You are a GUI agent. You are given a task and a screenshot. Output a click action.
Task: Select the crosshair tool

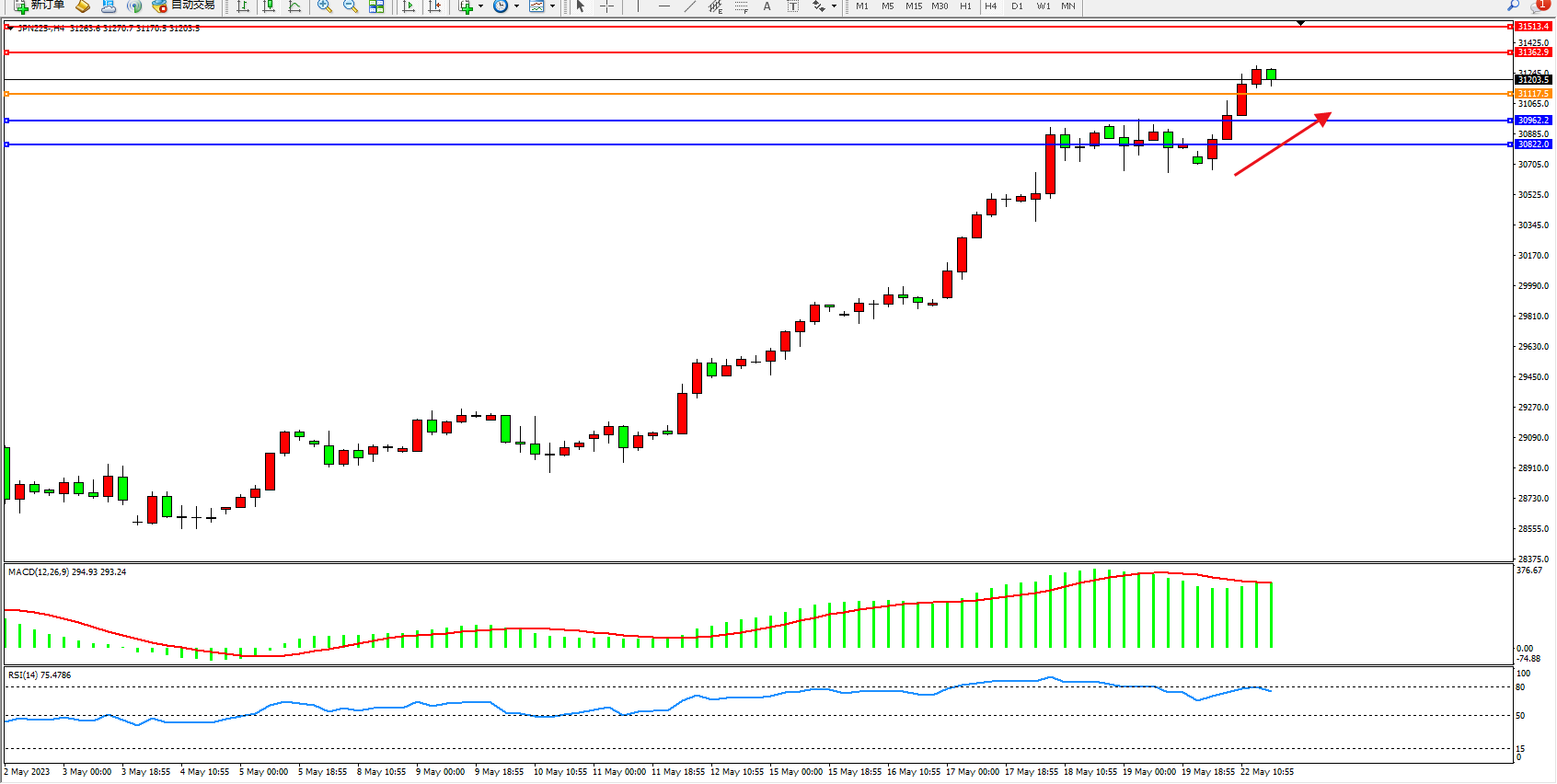click(607, 6)
